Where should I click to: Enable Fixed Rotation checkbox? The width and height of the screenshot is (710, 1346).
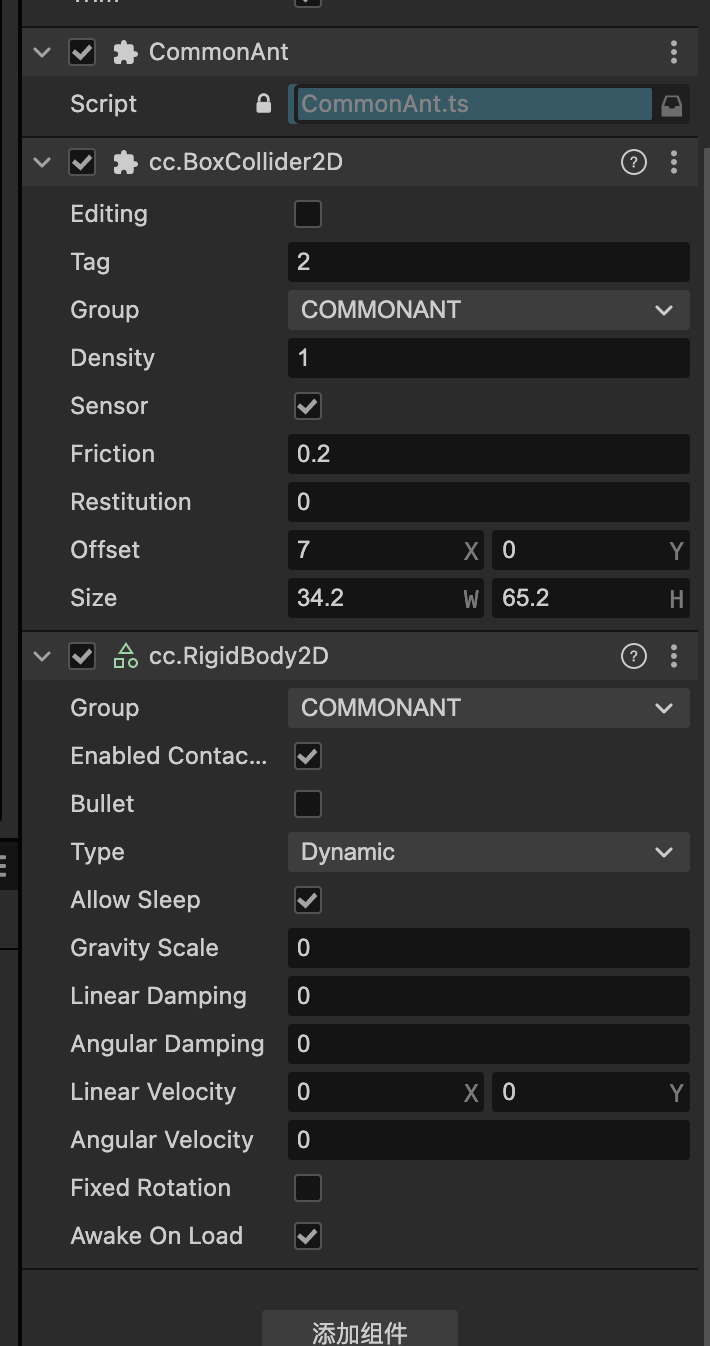pyautogui.click(x=308, y=1188)
